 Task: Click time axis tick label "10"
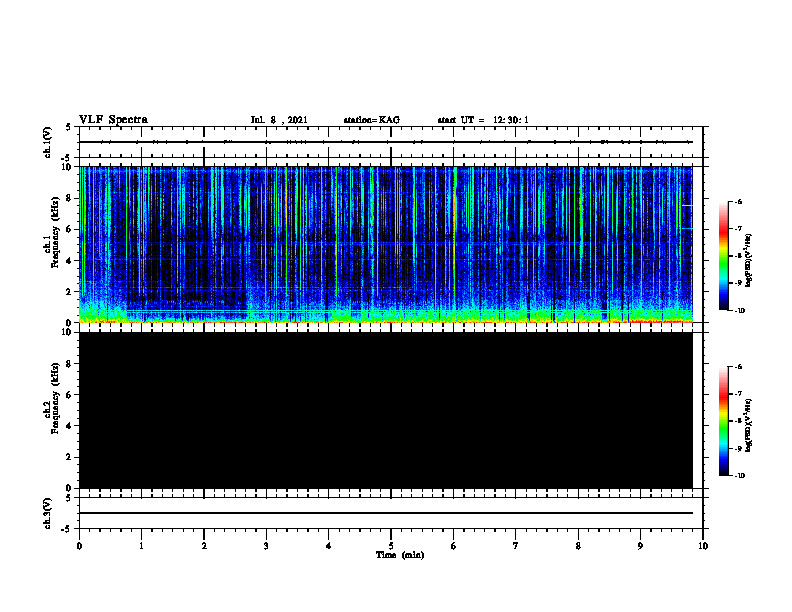click(x=703, y=546)
